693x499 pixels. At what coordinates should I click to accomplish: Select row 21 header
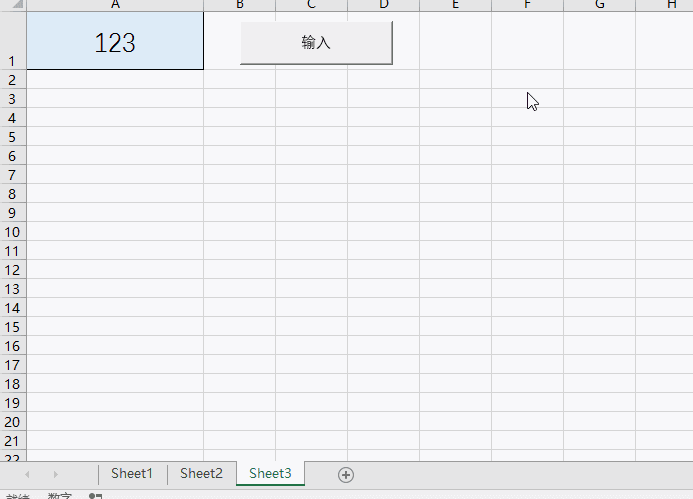point(13,441)
